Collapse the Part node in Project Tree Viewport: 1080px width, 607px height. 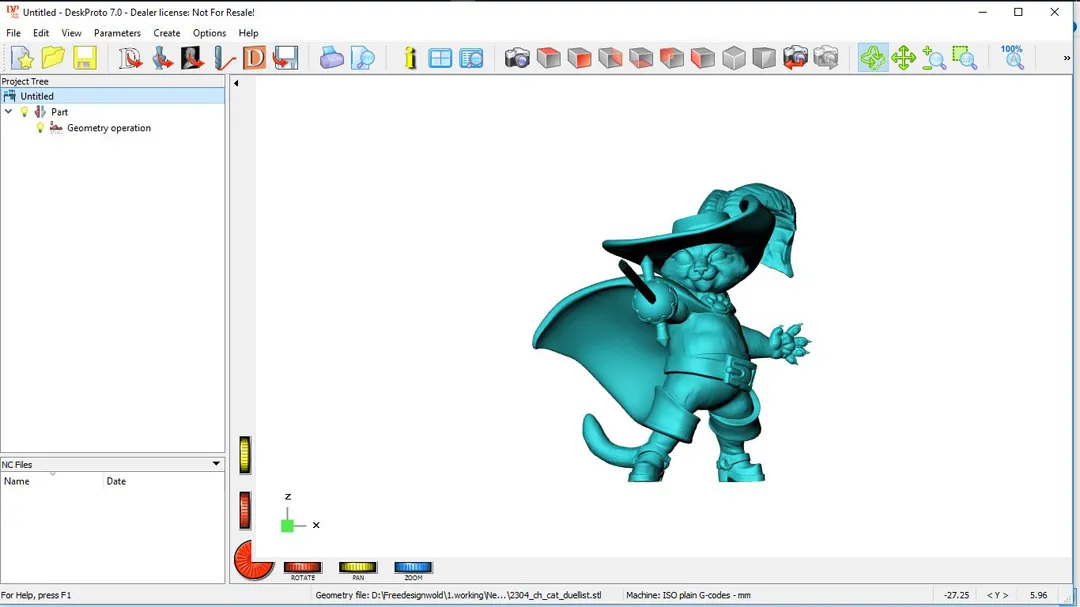(8, 111)
